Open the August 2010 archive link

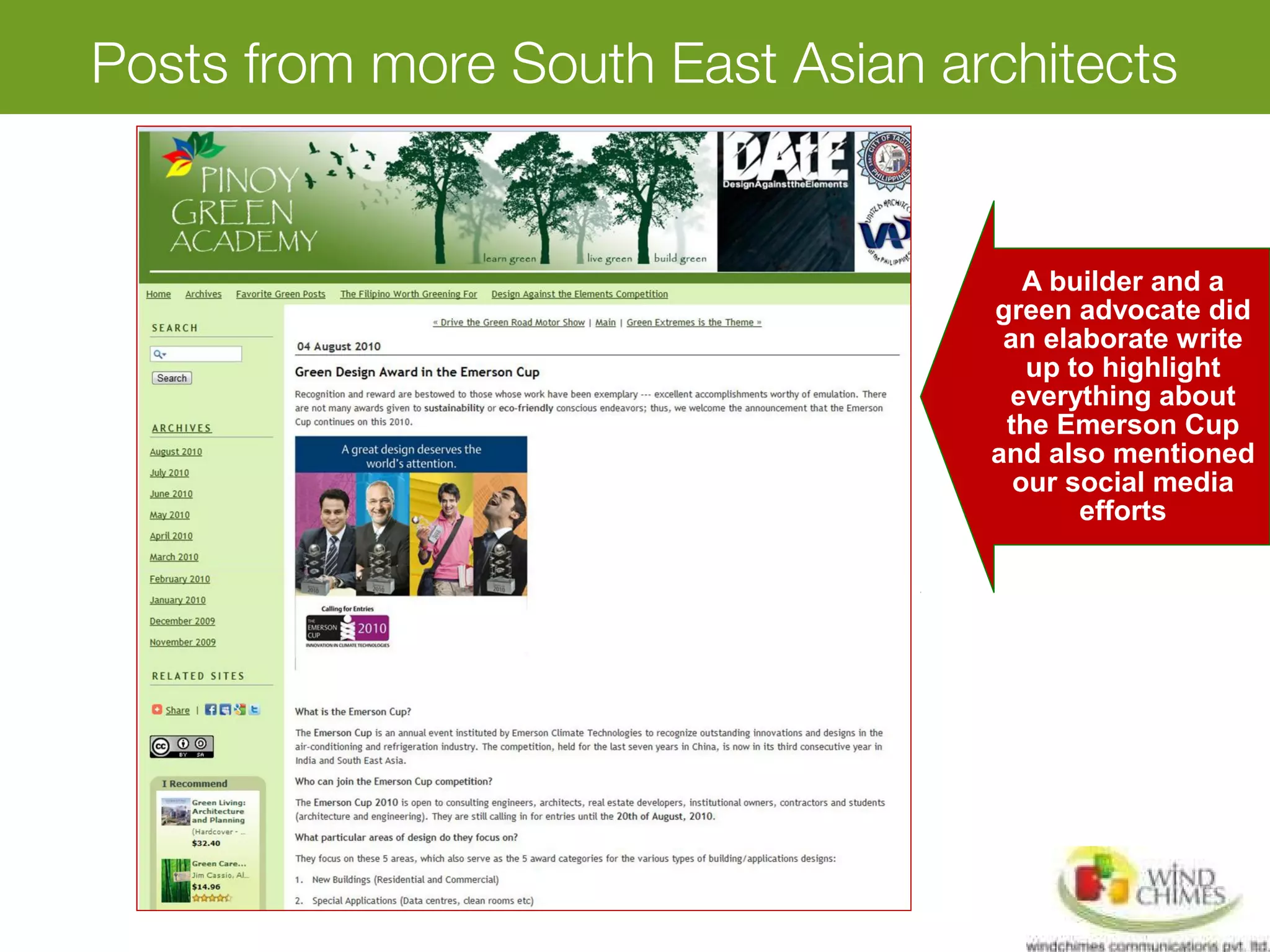click(x=175, y=452)
